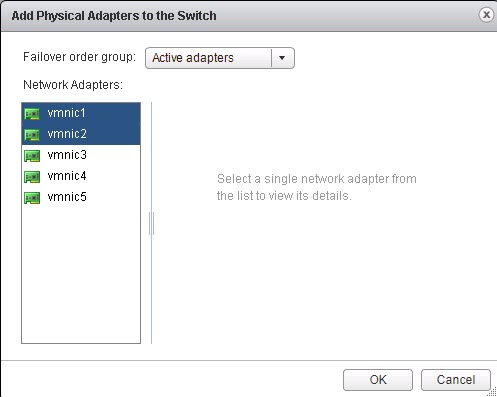Pick vmnic5 in the Network Adapters list

coord(81,197)
